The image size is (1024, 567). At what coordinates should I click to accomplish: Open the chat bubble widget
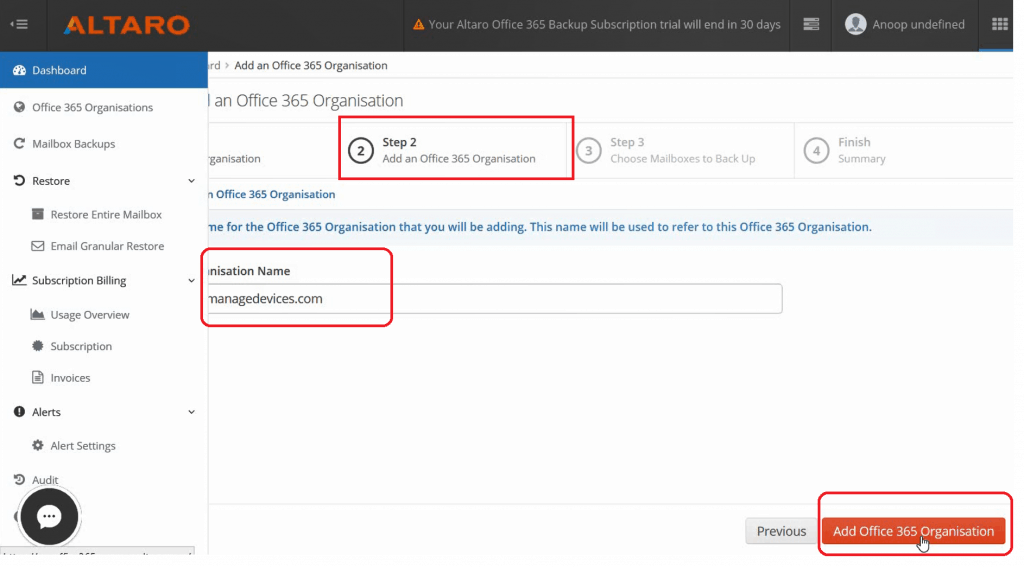click(x=49, y=517)
